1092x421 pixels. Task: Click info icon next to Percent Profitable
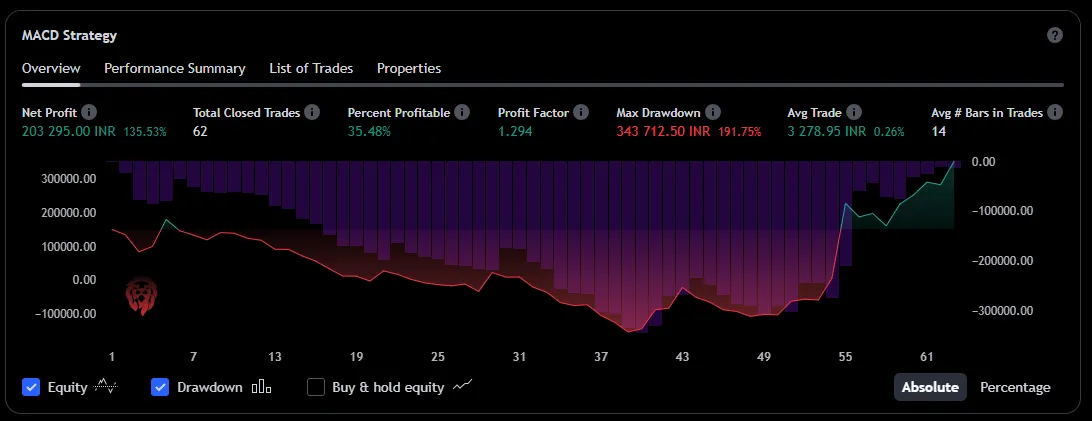[462, 113]
